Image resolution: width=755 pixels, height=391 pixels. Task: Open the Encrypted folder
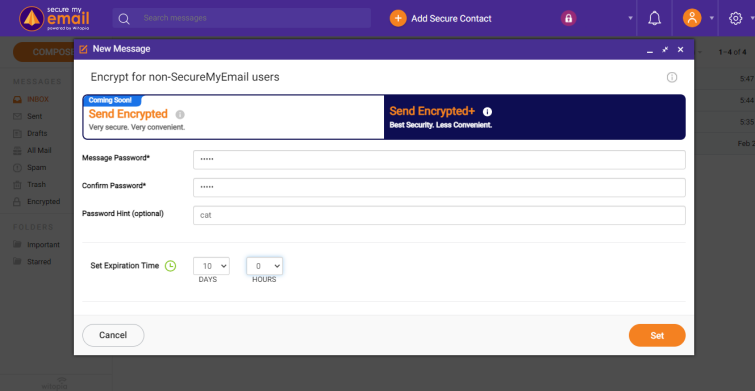43,202
